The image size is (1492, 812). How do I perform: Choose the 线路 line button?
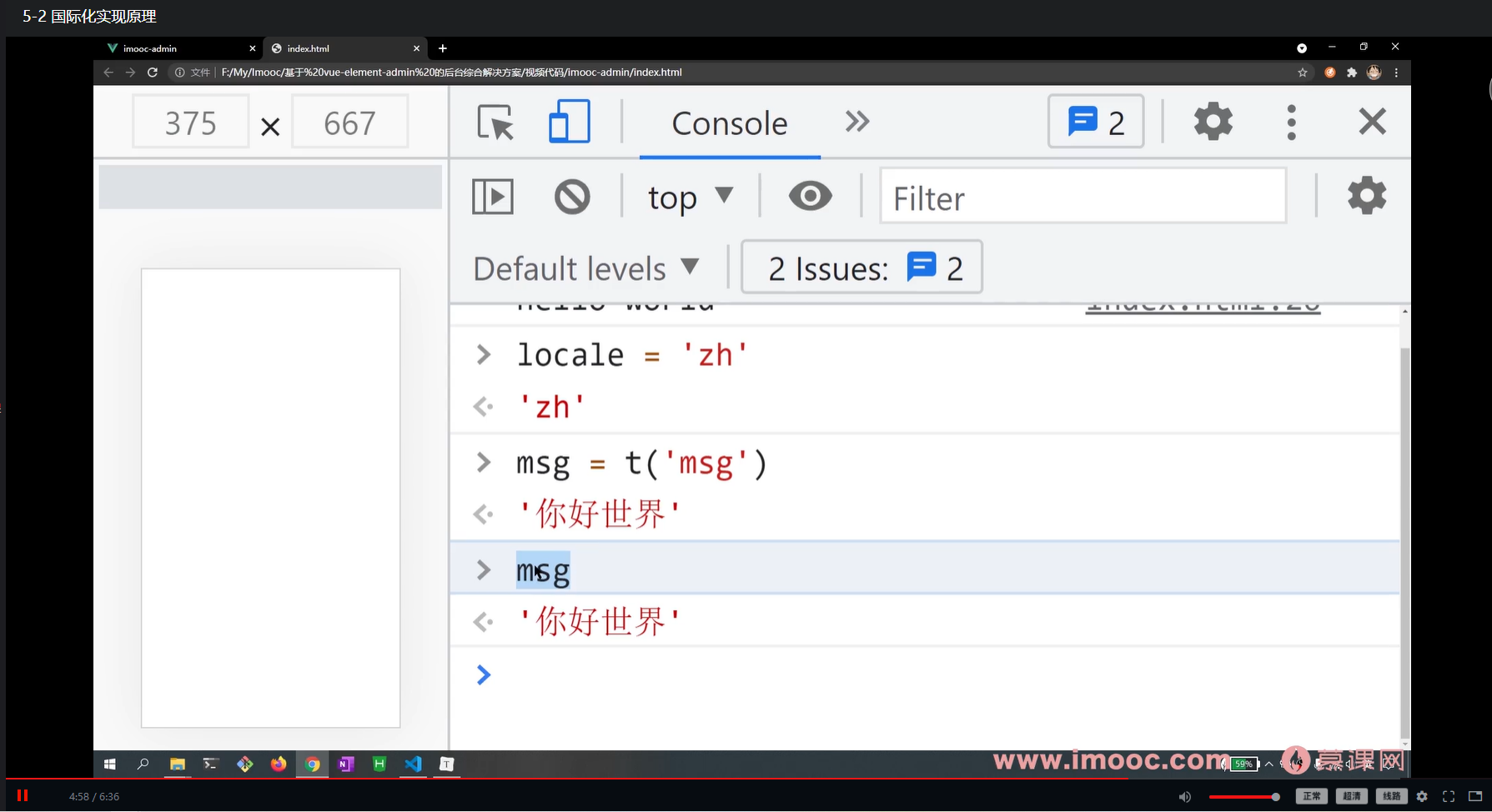tap(1392, 796)
